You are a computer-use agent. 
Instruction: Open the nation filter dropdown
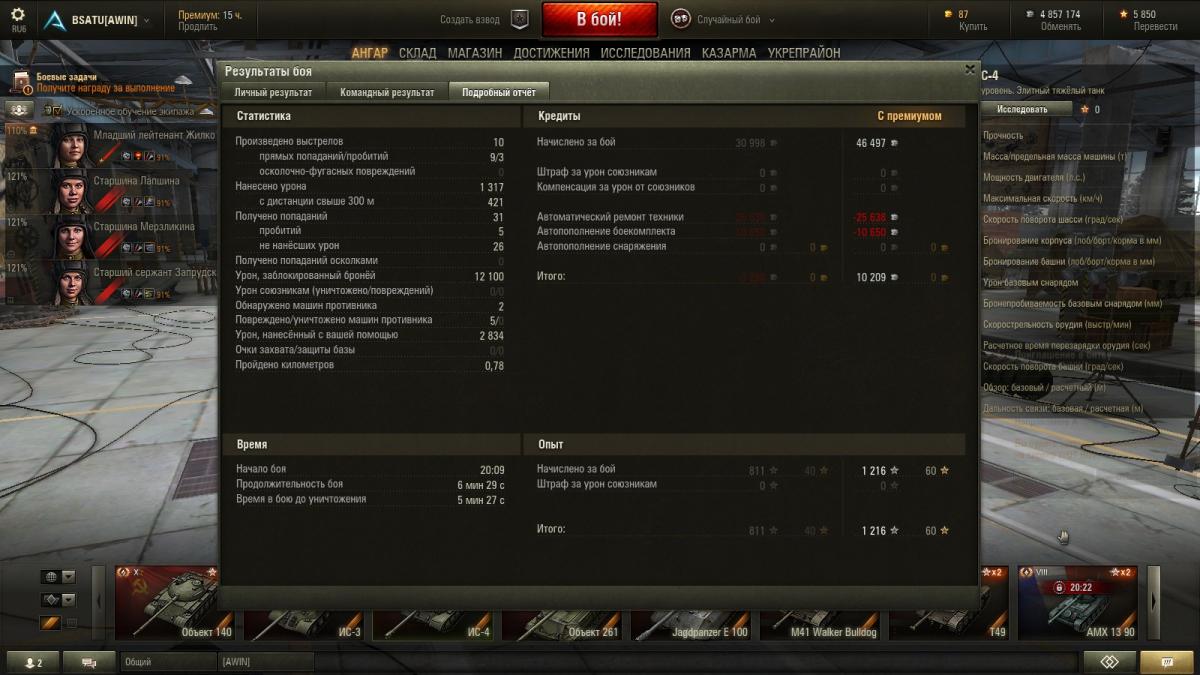58,577
